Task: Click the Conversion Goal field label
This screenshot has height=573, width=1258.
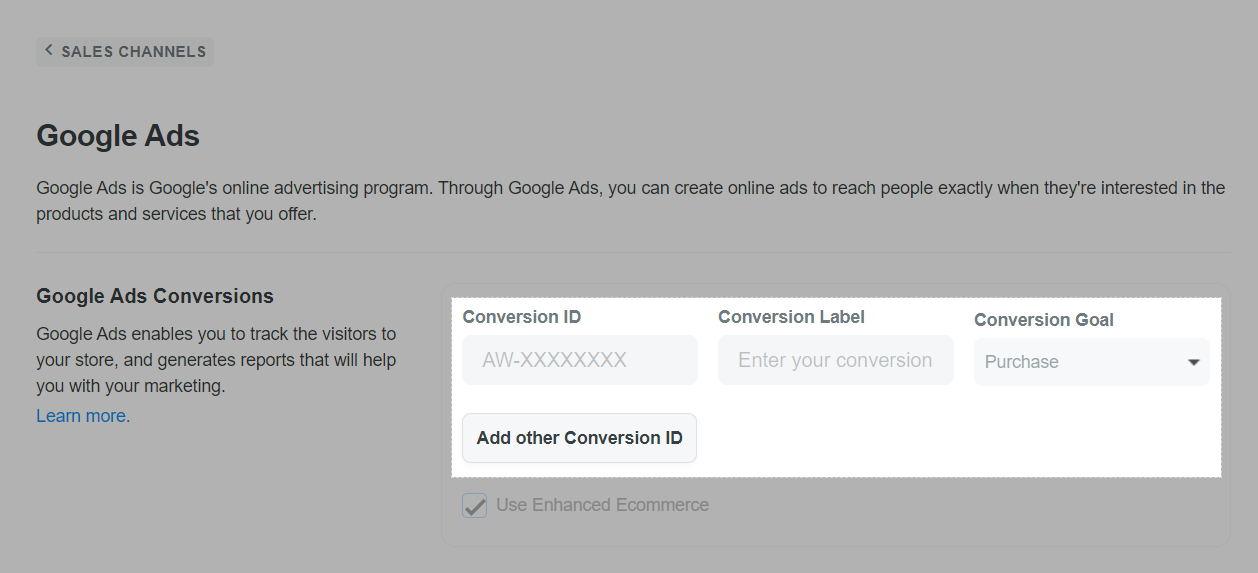Action: click(1043, 320)
